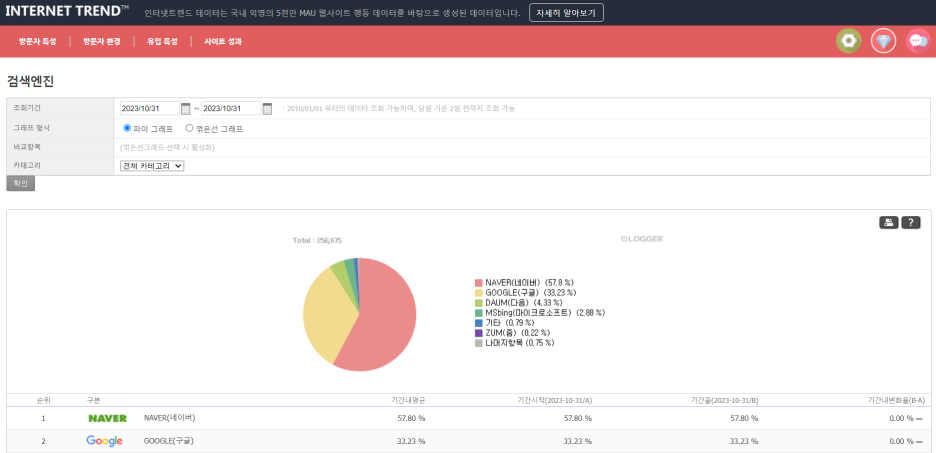Open end date calendar picker icon
The image size is (936, 453).
[267, 109]
